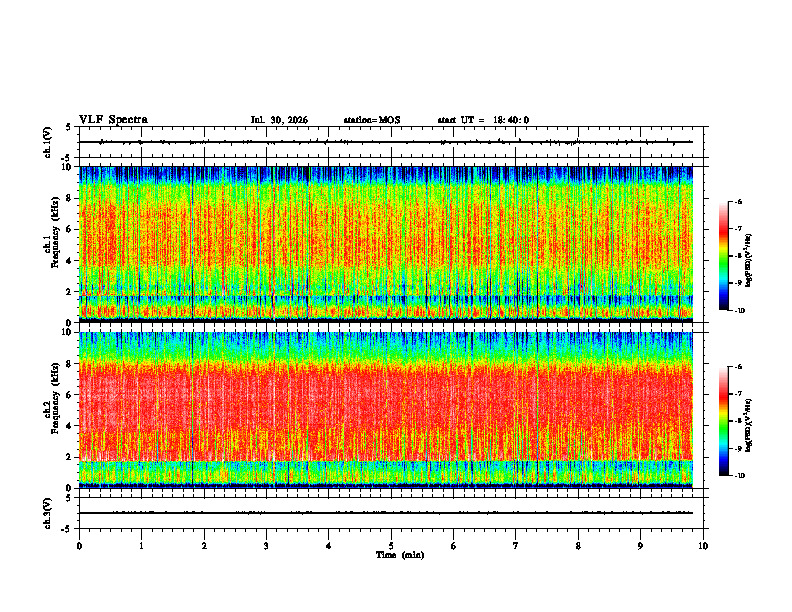
Task: Click the ch.2 spectrogram color scale bar
Action: click(x=723, y=421)
